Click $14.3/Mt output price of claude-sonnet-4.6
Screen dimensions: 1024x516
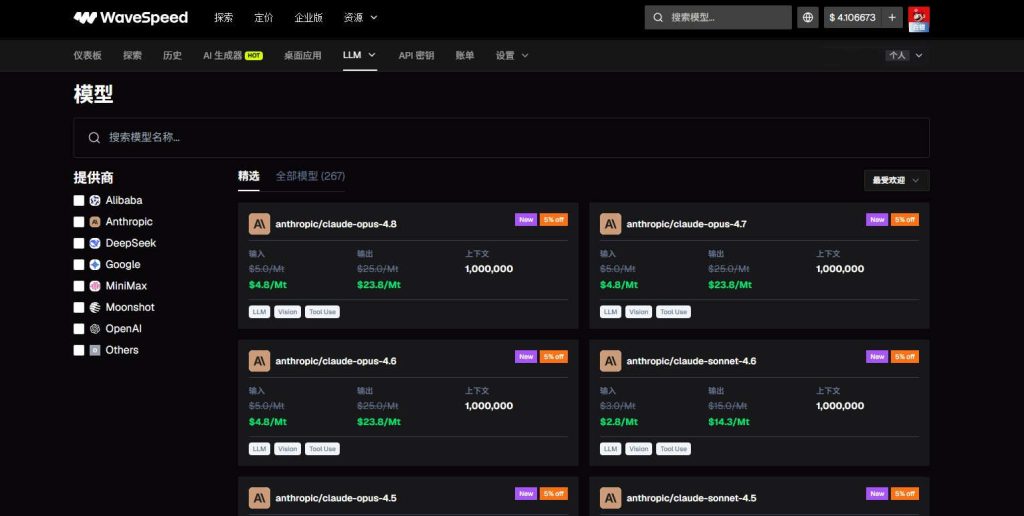[x=729, y=422]
